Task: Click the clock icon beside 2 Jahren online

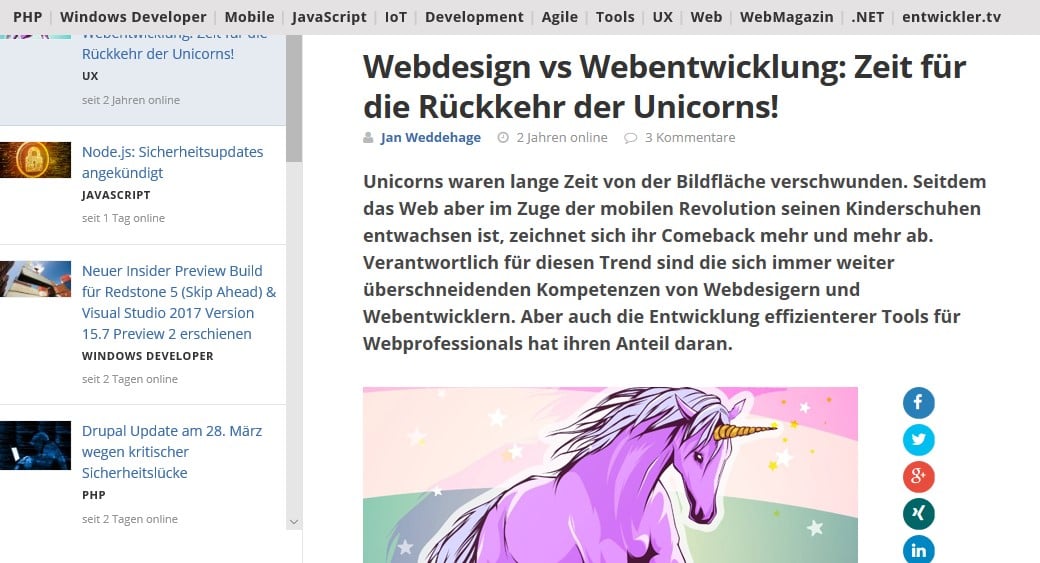Action: (503, 137)
